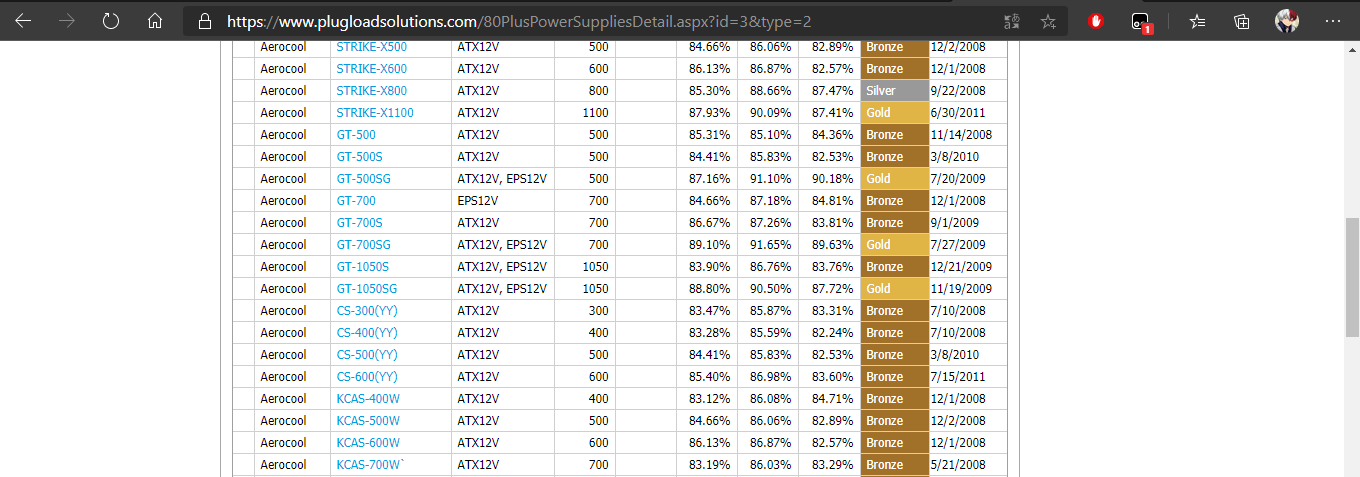Click the 88.66% efficiency value
This screenshot has width=1360, height=477.
(771, 91)
